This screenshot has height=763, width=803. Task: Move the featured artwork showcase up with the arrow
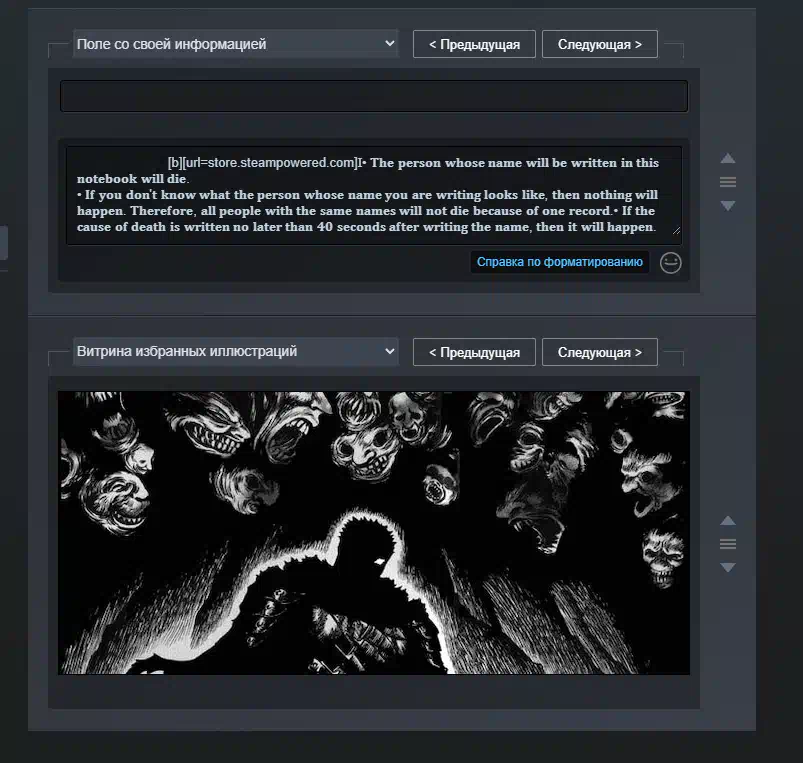tap(728, 521)
